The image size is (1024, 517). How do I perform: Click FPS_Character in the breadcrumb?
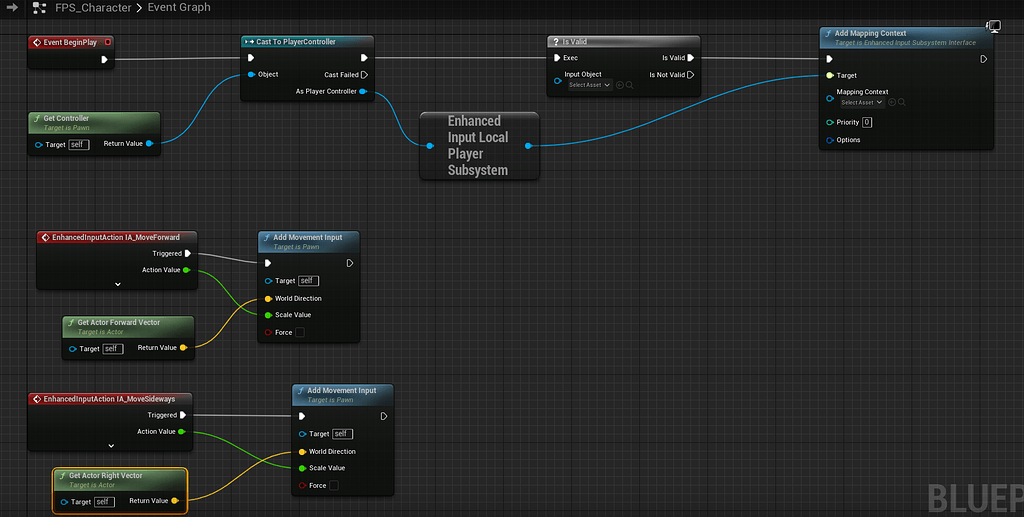[93, 7]
